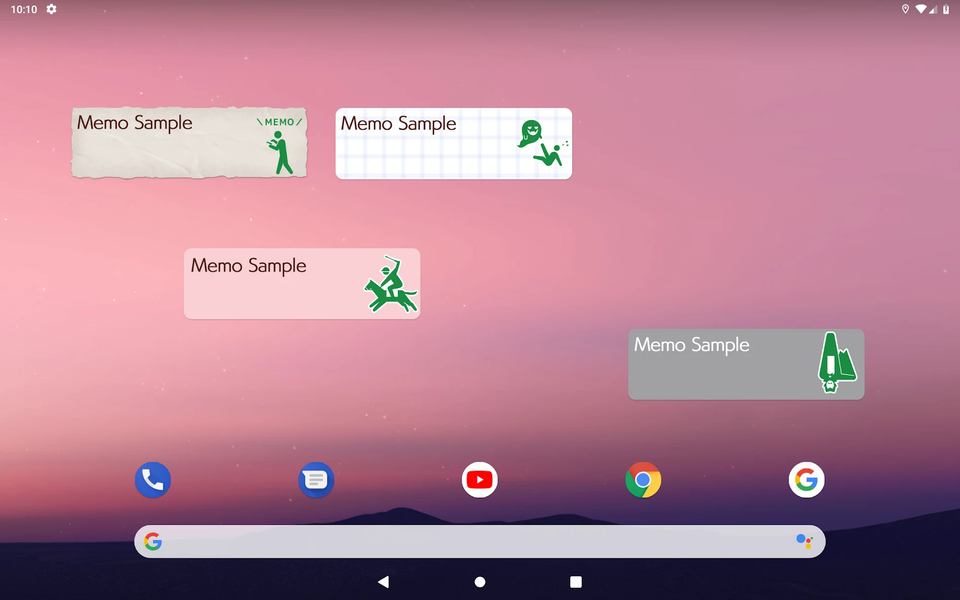960x600 pixels.
Task: Tap the green bottle pictogram on gray memo
Action: [835, 362]
